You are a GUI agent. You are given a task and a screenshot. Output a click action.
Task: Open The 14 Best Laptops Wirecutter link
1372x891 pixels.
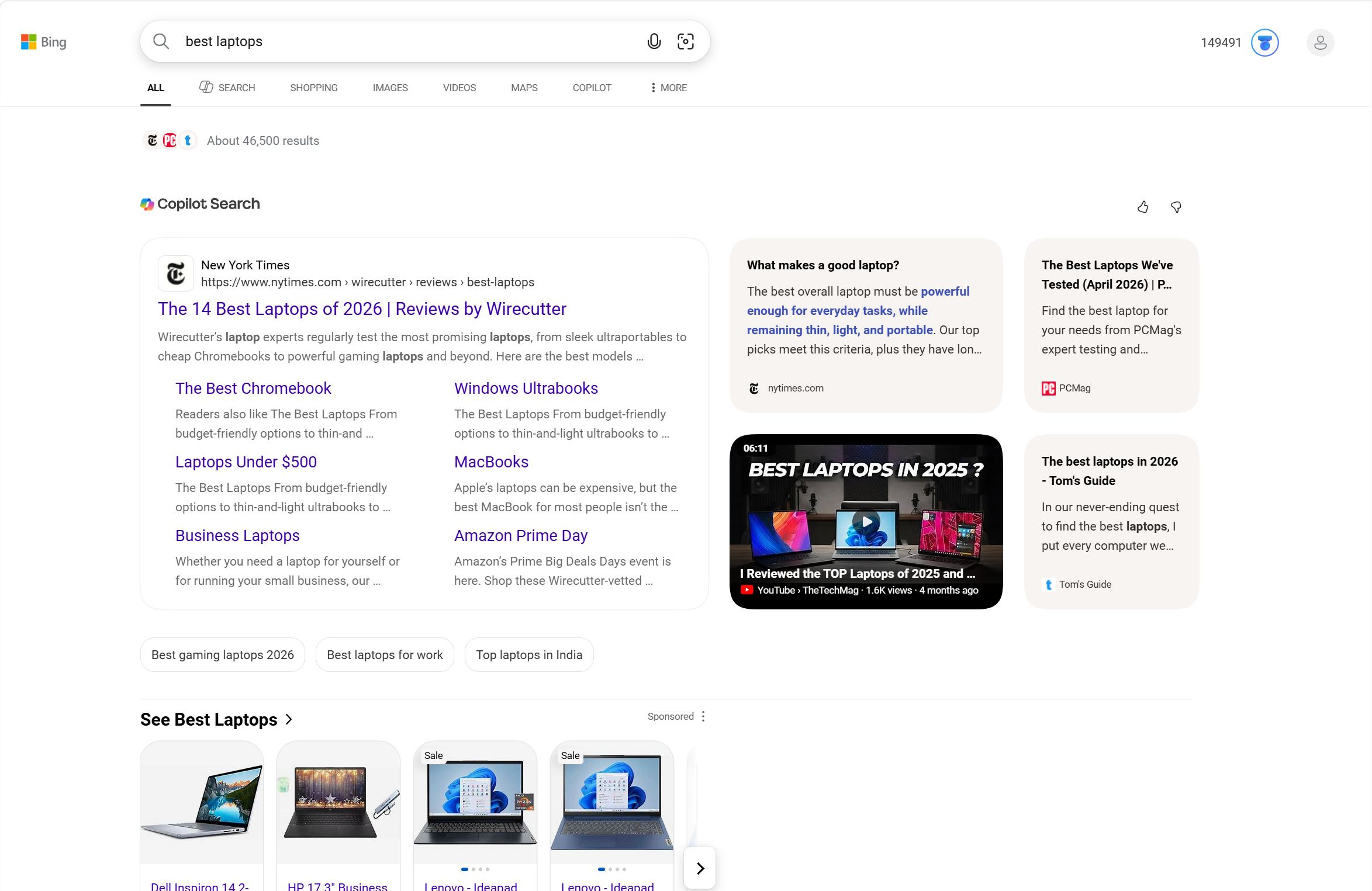(x=362, y=309)
